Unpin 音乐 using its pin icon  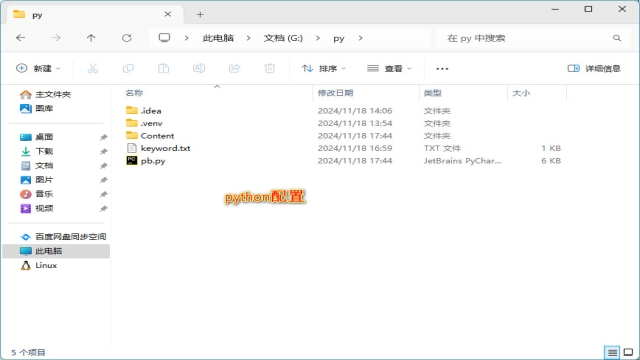point(104,194)
